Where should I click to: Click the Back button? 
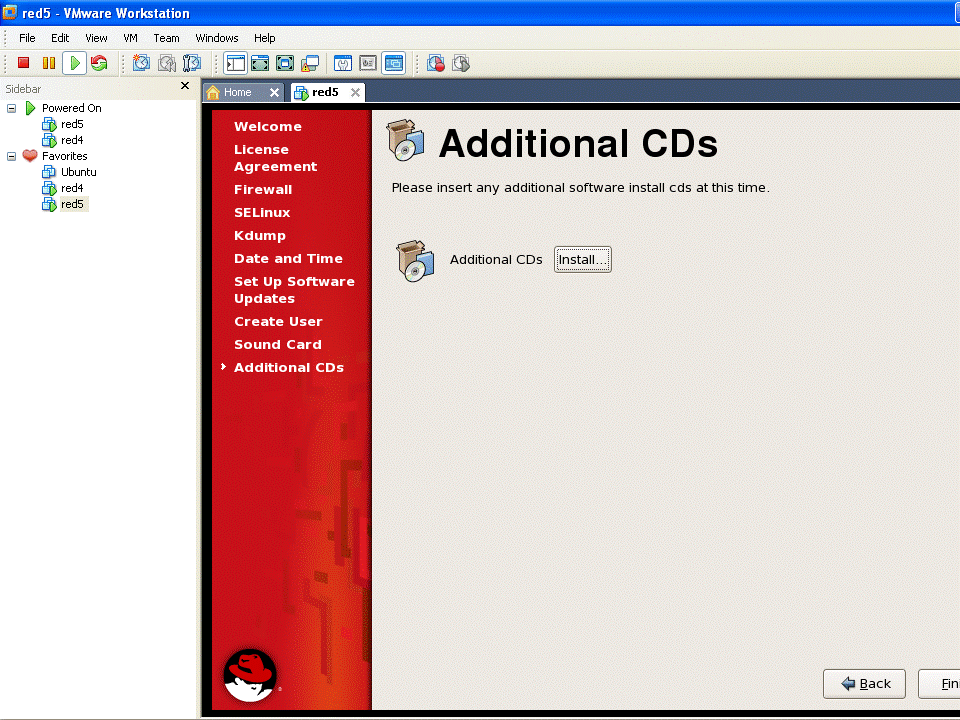[x=864, y=684]
